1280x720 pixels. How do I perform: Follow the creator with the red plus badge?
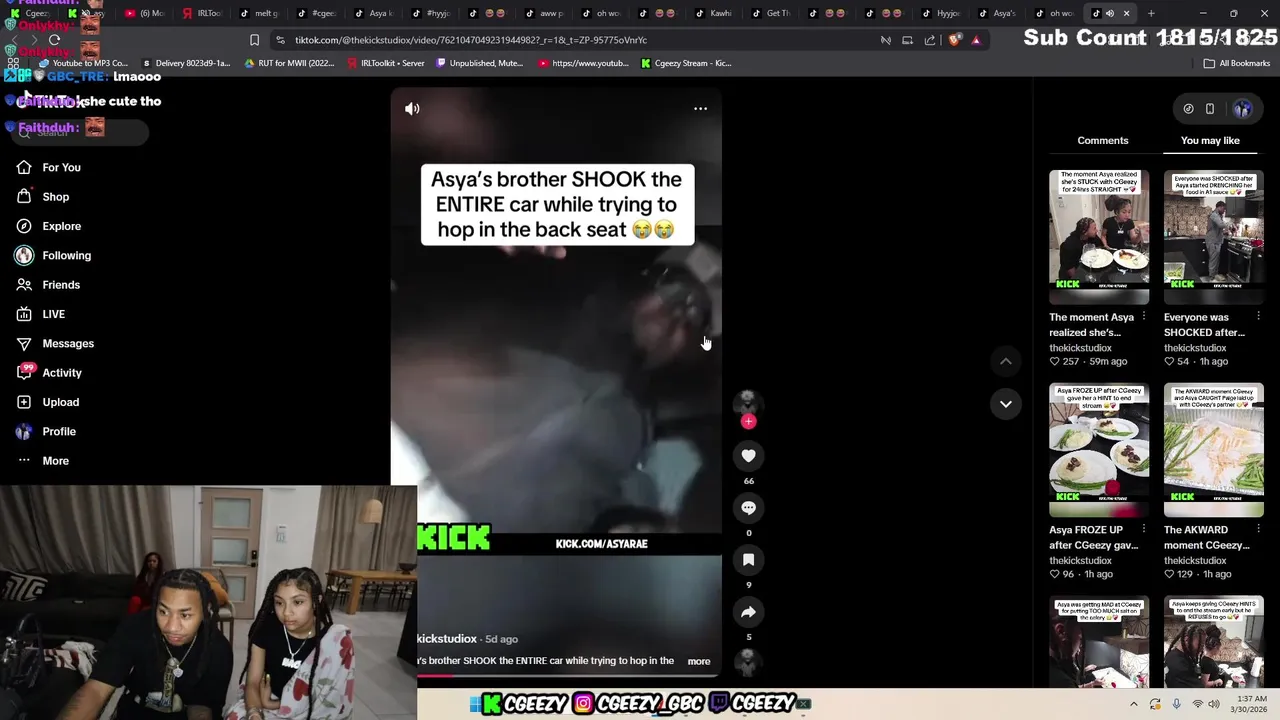coord(748,421)
